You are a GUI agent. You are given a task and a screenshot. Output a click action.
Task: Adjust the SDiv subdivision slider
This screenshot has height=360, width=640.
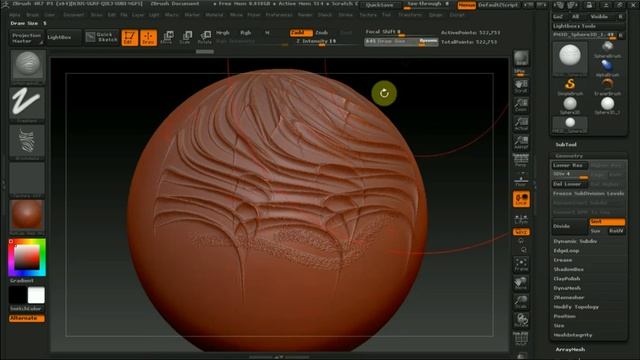pos(570,174)
